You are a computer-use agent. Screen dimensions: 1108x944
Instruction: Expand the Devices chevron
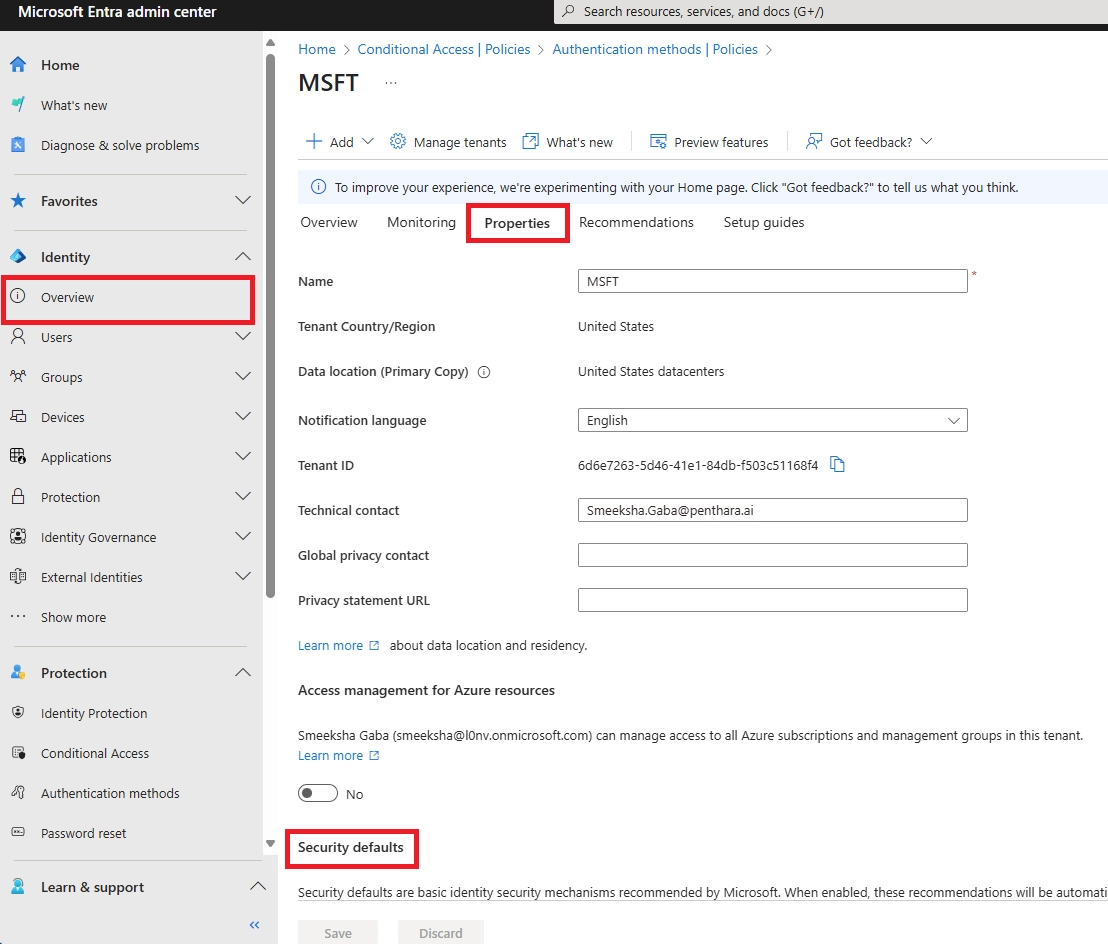click(x=243, y=416)
